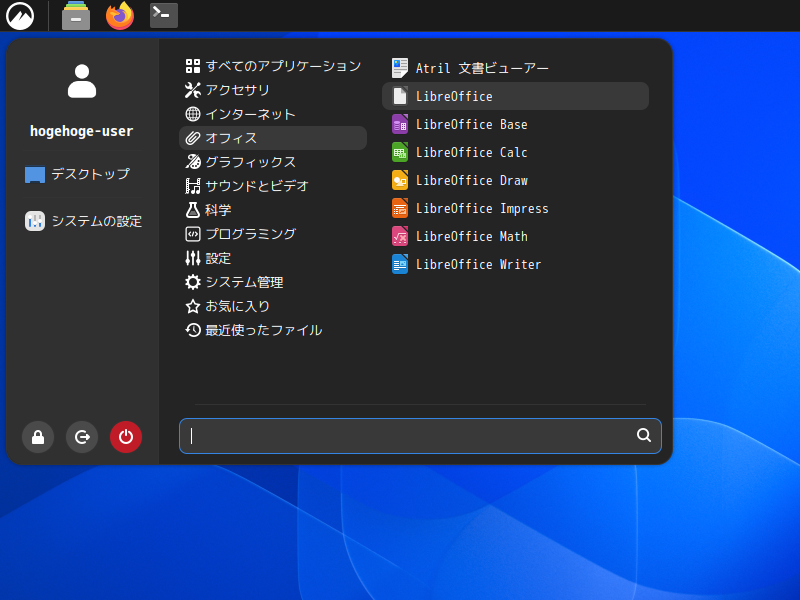Launch LibreOffice Impress
The height and width of the screenshot is (600, 800).
(x=515, y=208)
